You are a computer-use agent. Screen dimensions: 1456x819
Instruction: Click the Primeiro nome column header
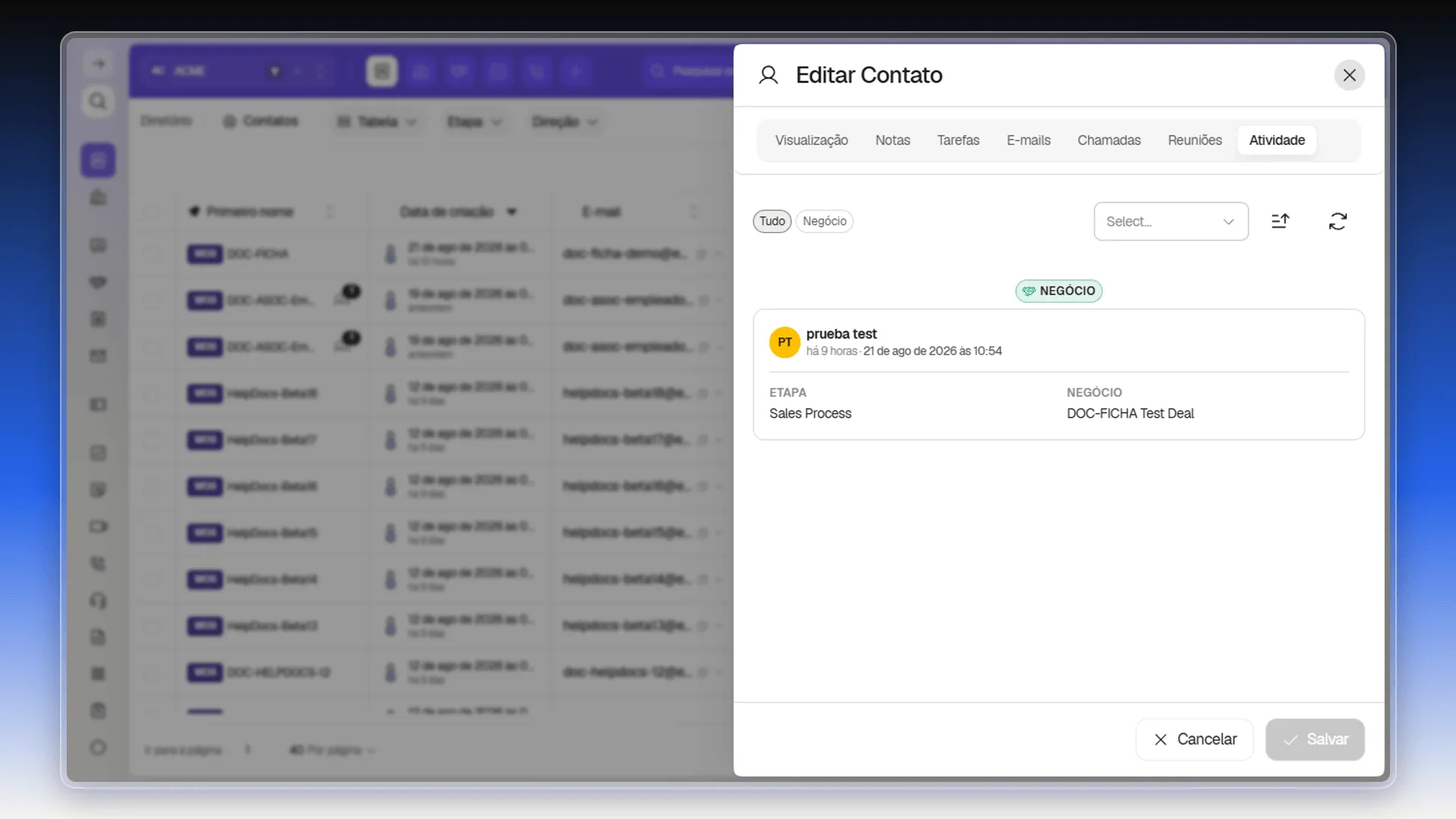249,212
